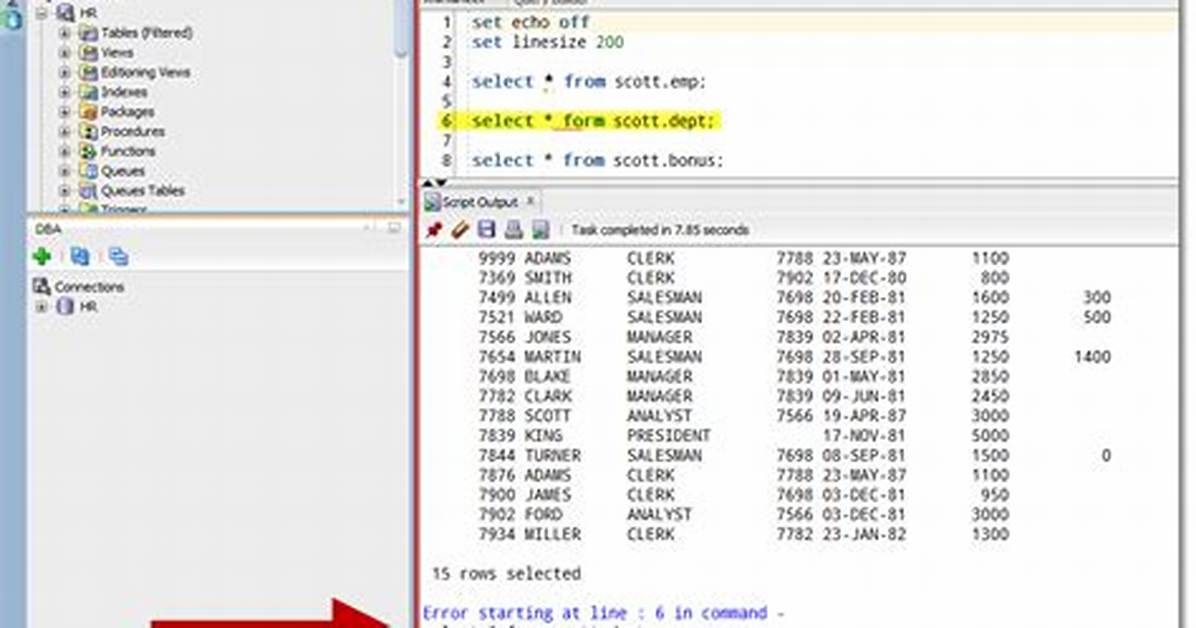
Task: Click the Queues node icon
Action: coord(88,171)
